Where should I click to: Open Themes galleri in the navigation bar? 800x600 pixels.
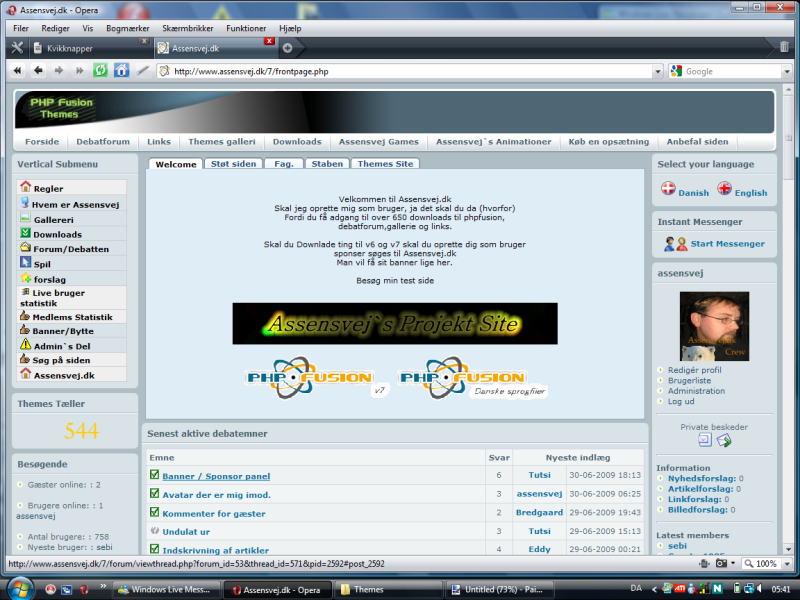click(221, 142)
